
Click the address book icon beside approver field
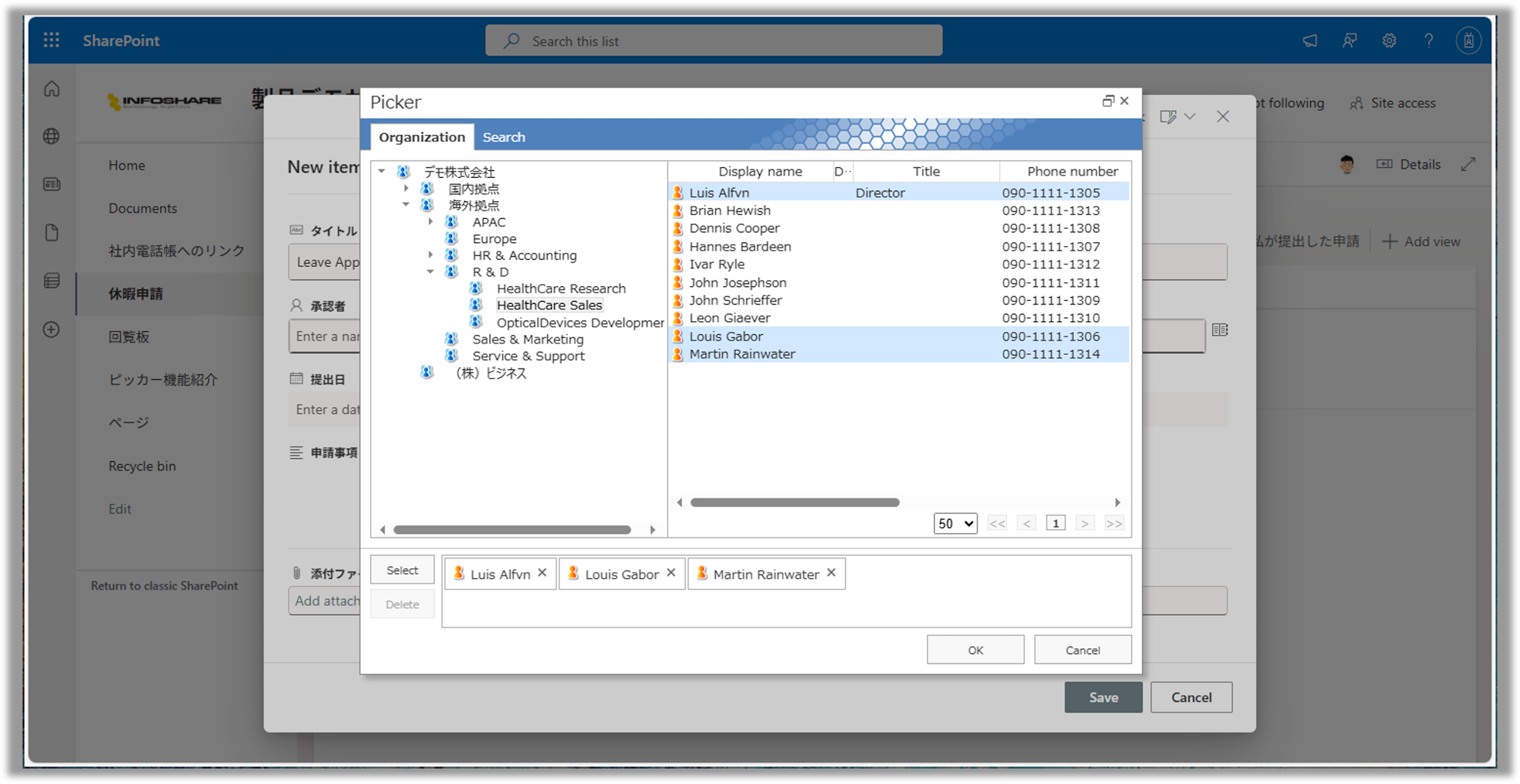(1220, 330)
